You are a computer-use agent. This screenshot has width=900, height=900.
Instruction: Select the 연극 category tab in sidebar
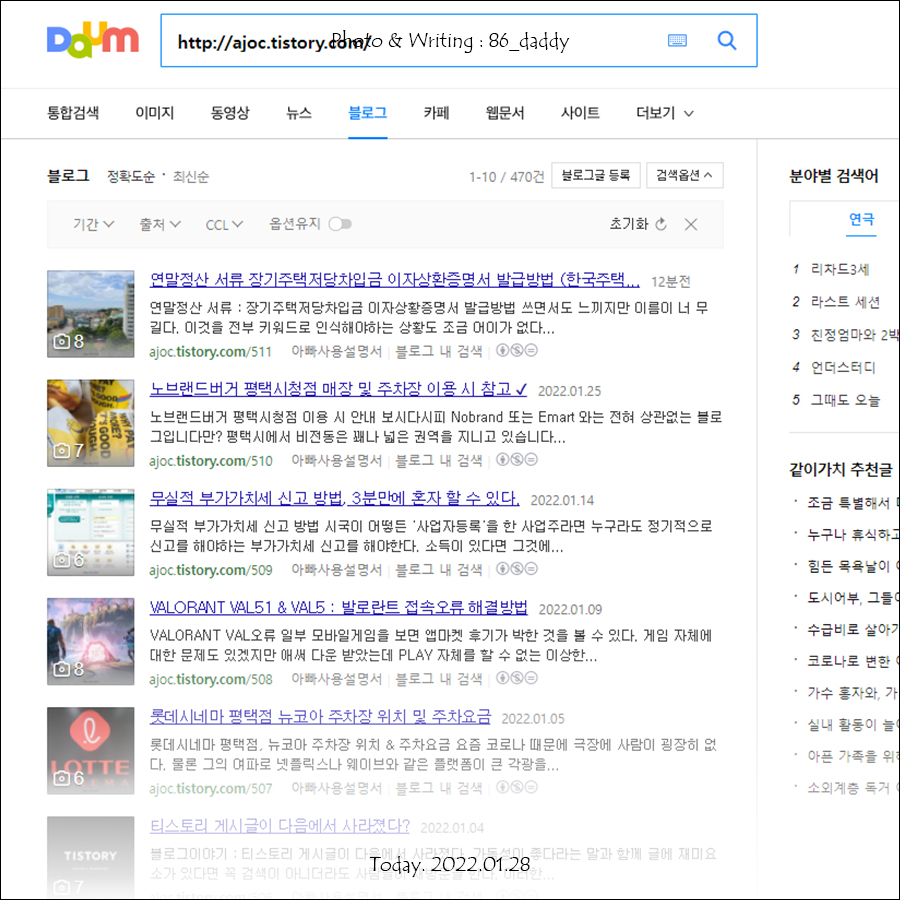[x=861, y=219]
